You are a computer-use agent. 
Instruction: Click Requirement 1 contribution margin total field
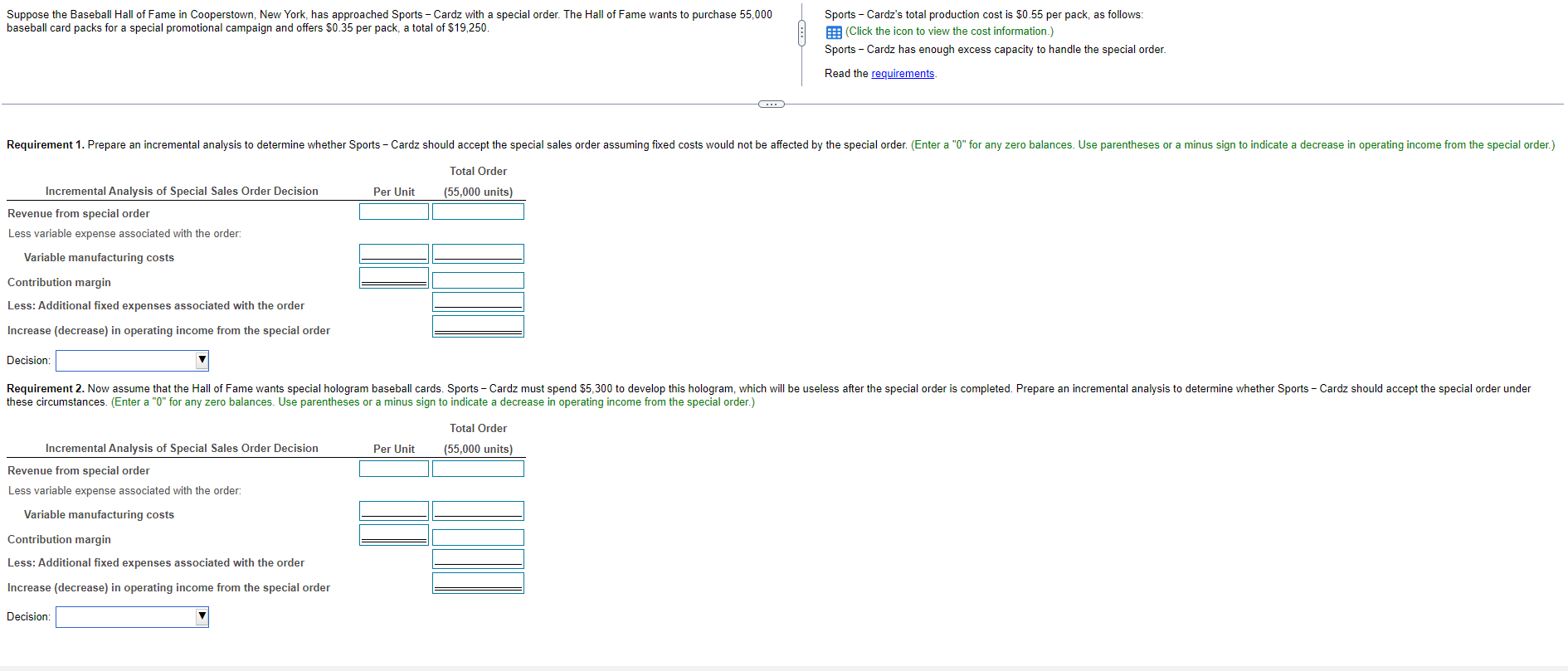point(478,280)
